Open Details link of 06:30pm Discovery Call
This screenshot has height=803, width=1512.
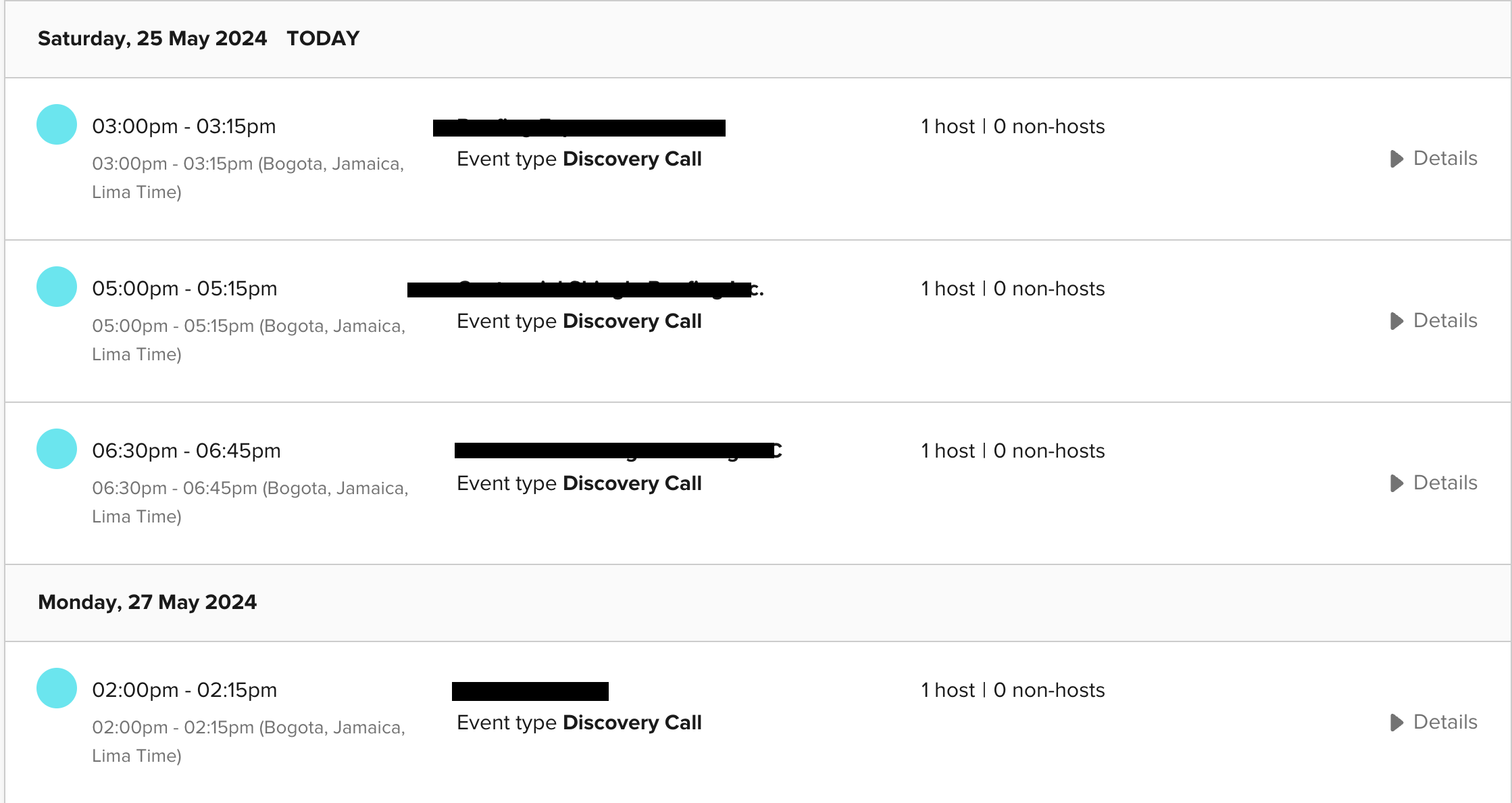point(1445,483)
